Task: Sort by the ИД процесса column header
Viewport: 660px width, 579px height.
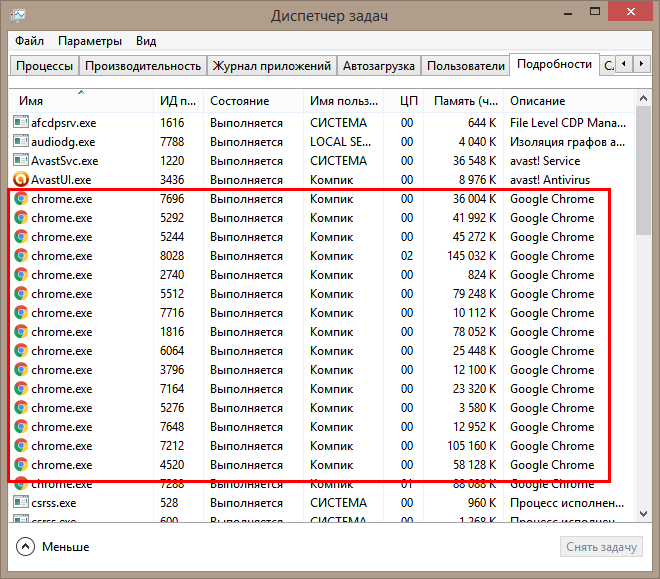Action: pyautogui.click(x=178, y=101)
